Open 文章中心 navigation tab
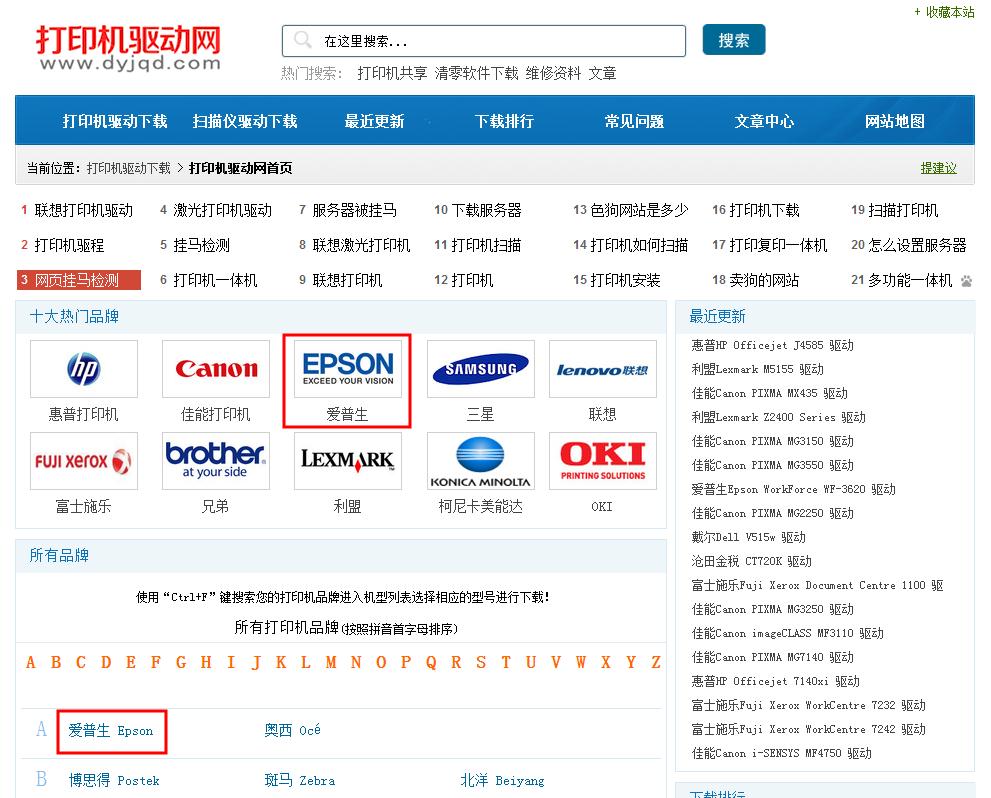 [x=764, y=121]
